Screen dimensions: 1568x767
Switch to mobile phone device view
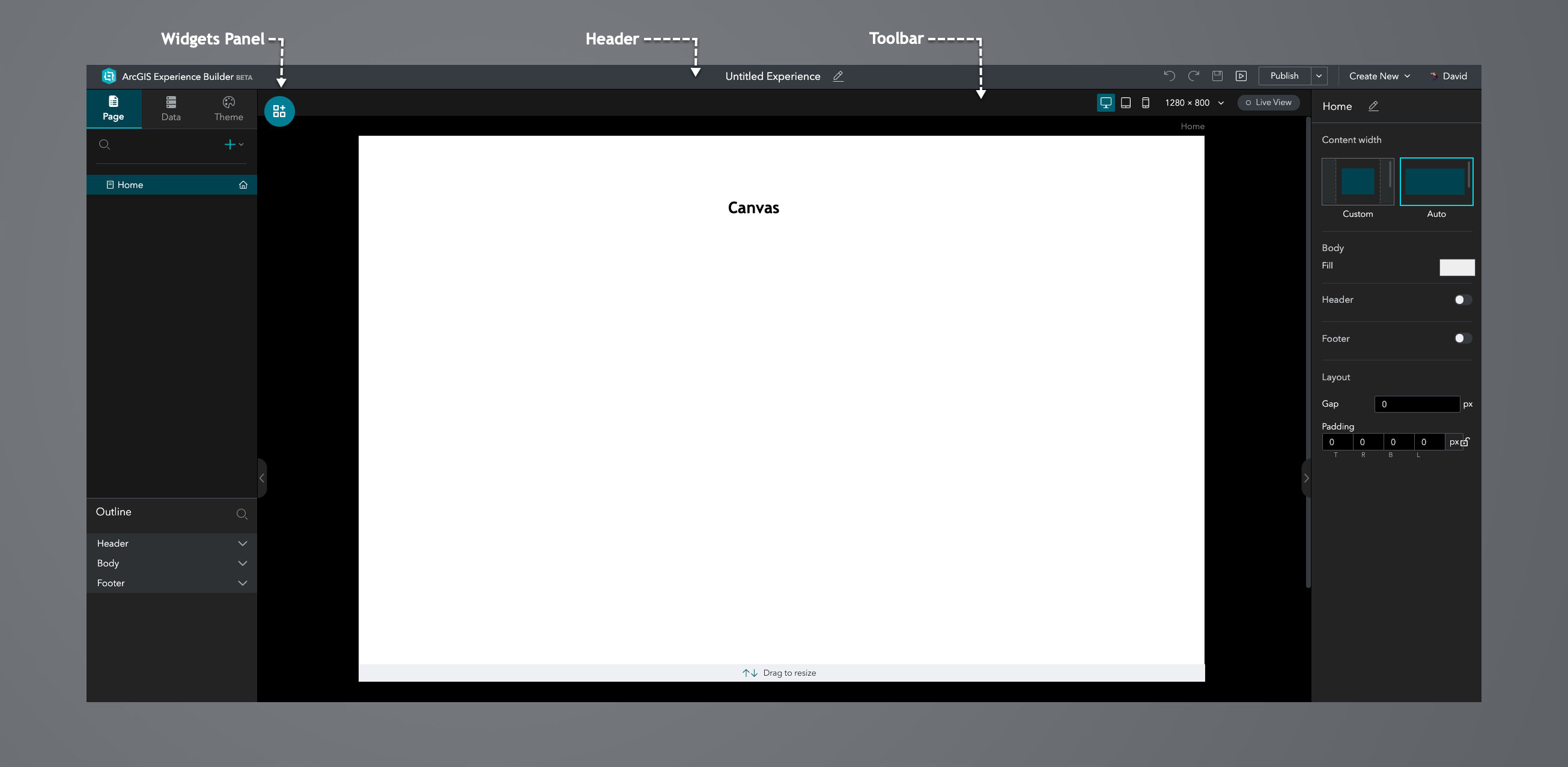pyautogui.click(x=1146, y=103)
